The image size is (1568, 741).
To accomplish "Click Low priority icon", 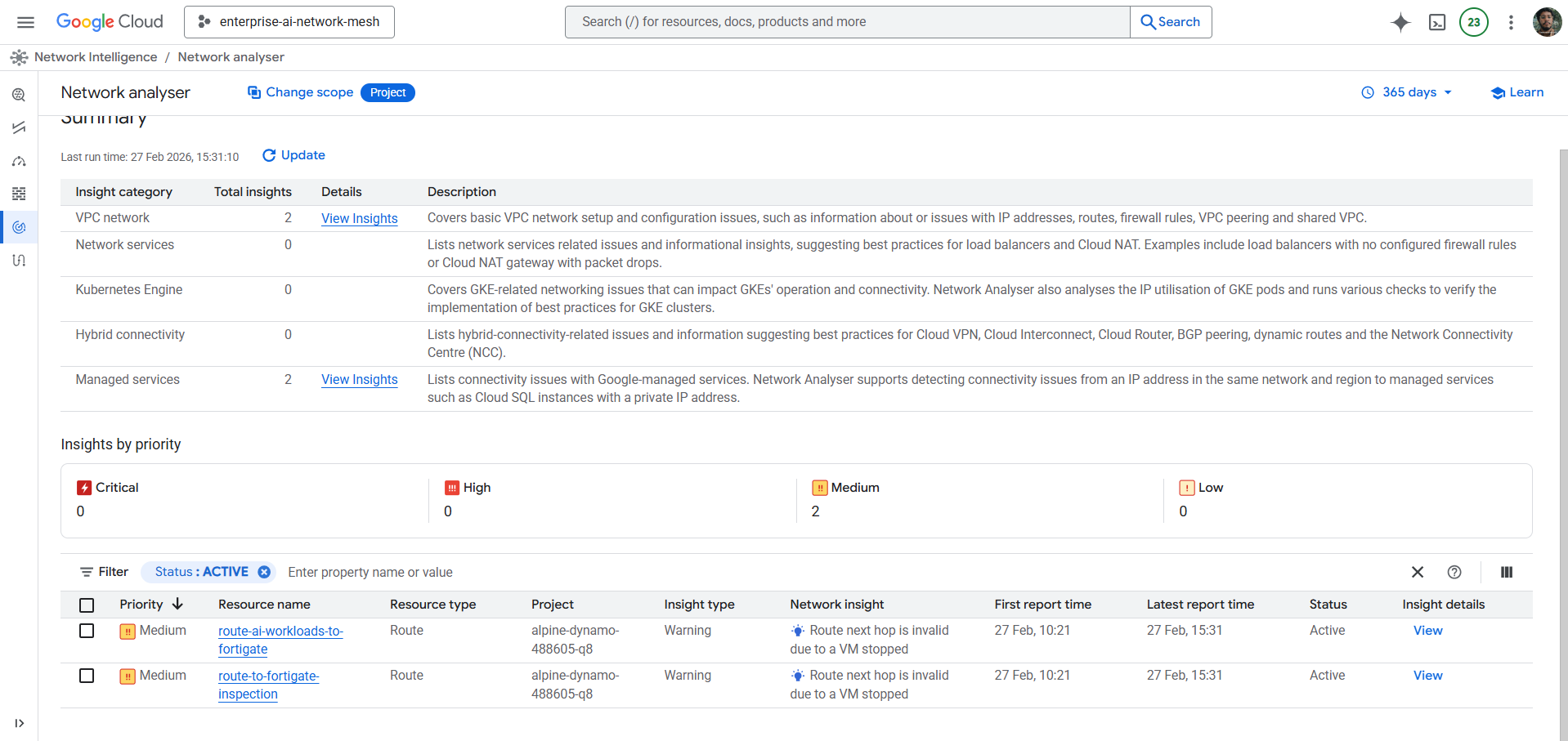I will [x=1187, y=488].
